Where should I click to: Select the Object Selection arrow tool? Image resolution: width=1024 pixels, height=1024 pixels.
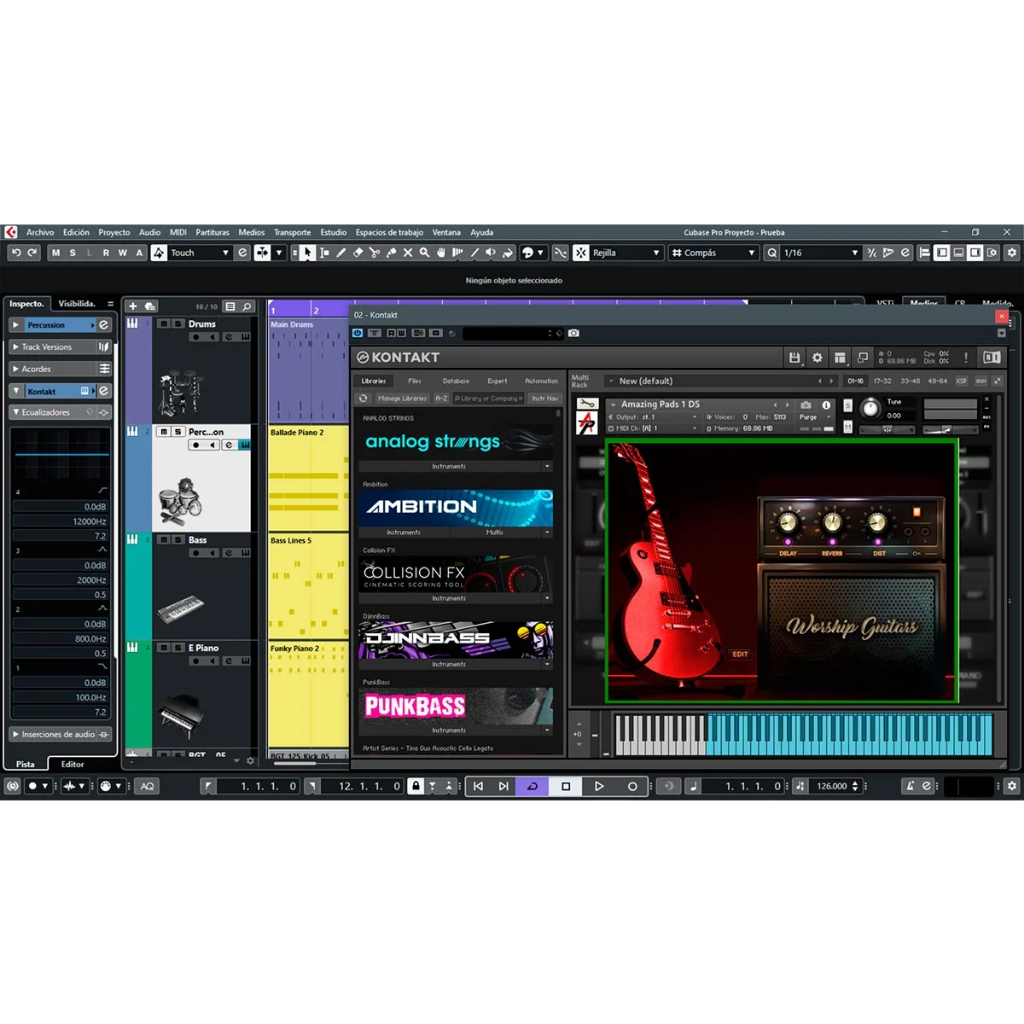point(307,253)
